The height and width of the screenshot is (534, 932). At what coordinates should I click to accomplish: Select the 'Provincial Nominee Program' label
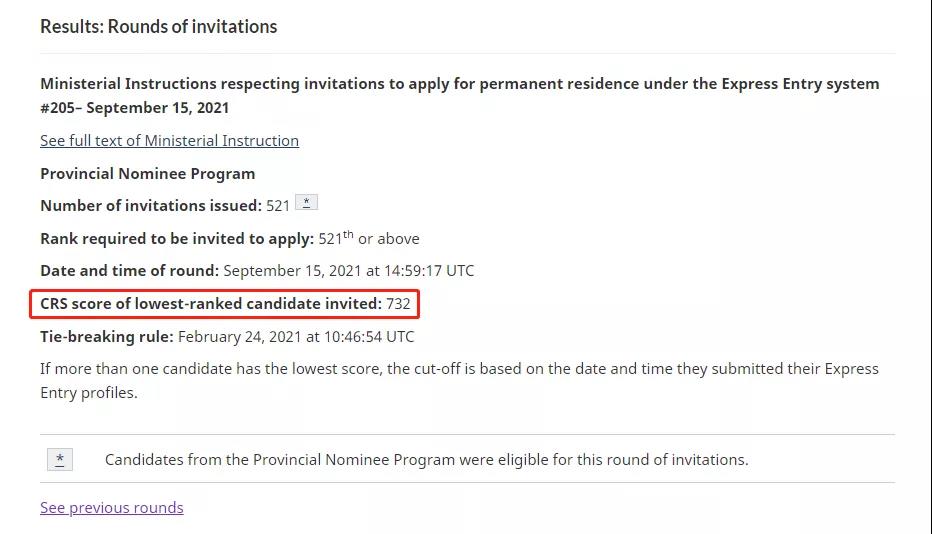147,174
